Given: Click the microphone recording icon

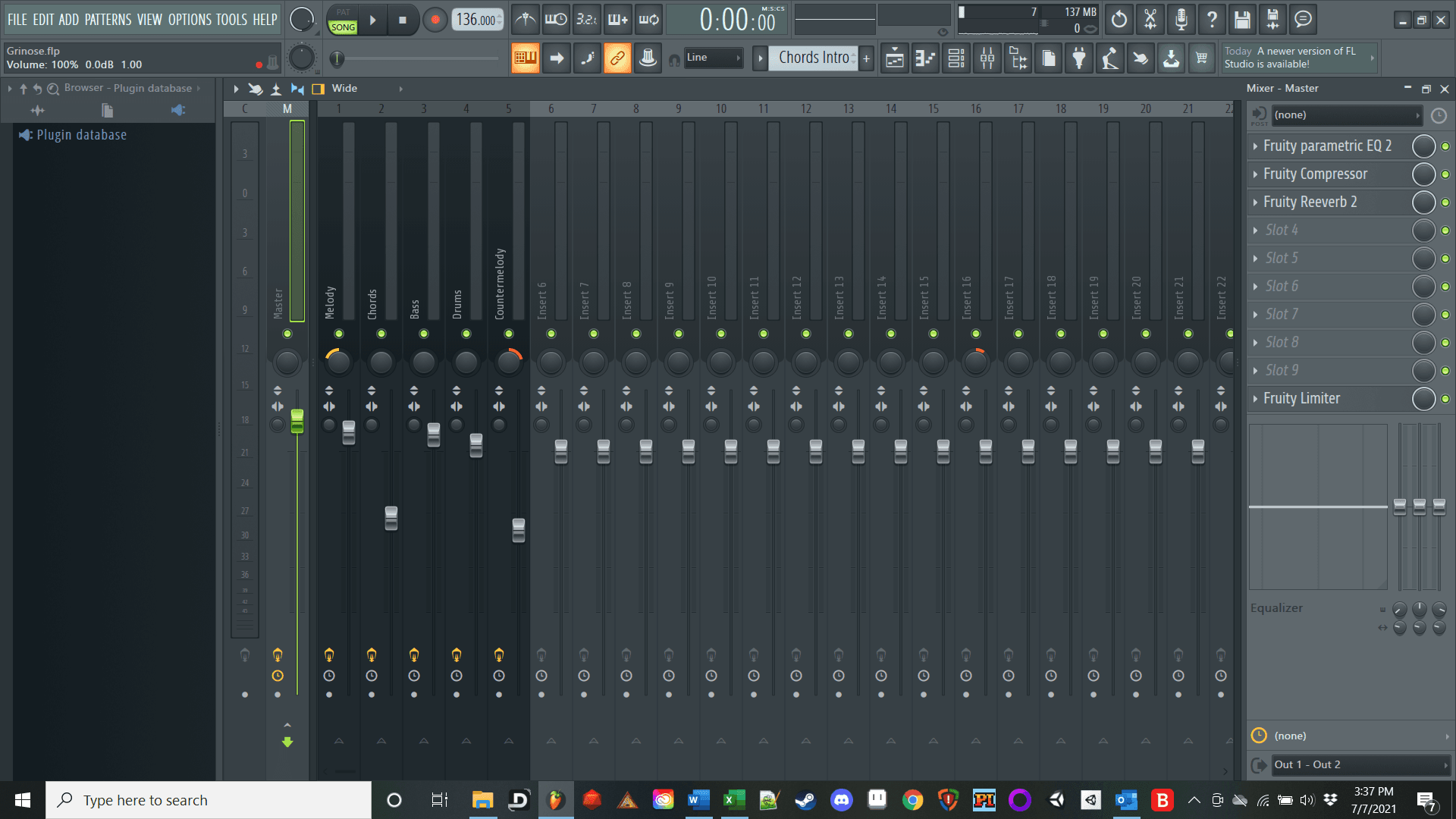Looking at the screenshot, I should click(x=1181, y=20).
